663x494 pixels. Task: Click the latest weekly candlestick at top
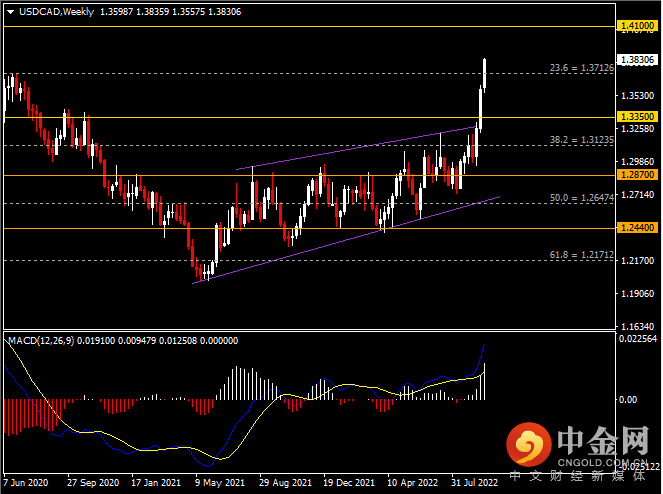[485, 74]
